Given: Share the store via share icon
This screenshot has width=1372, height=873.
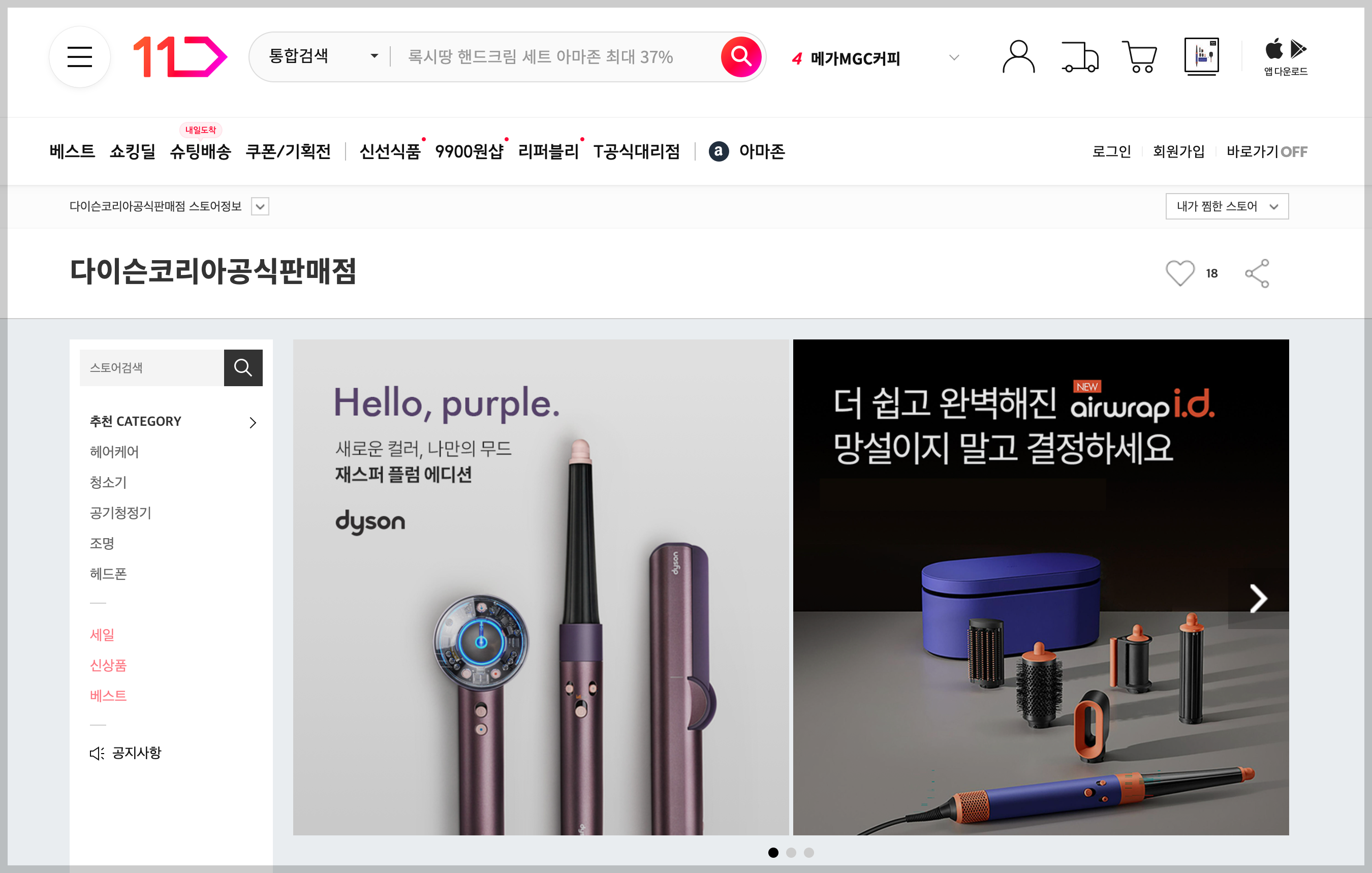Looking at the screenshot, I should 1257,273.
